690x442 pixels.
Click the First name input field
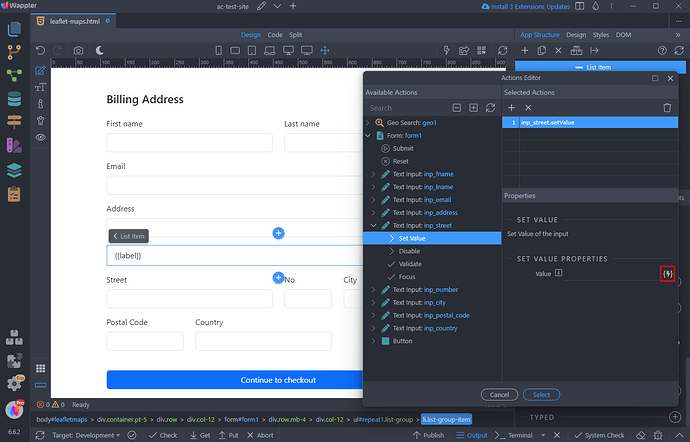[189, 143]
